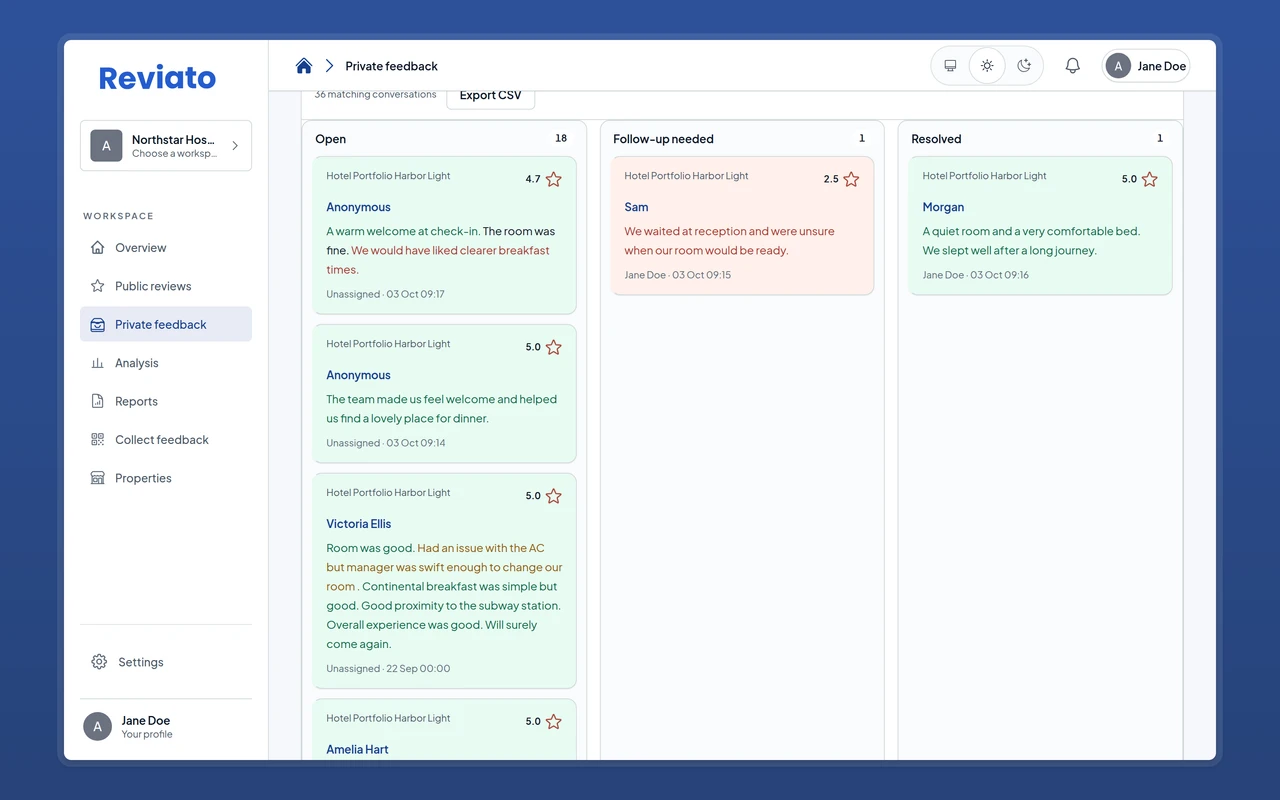Select the light theme sun icon
This screenshot has height=800, width=1280.
click(987, 66)
